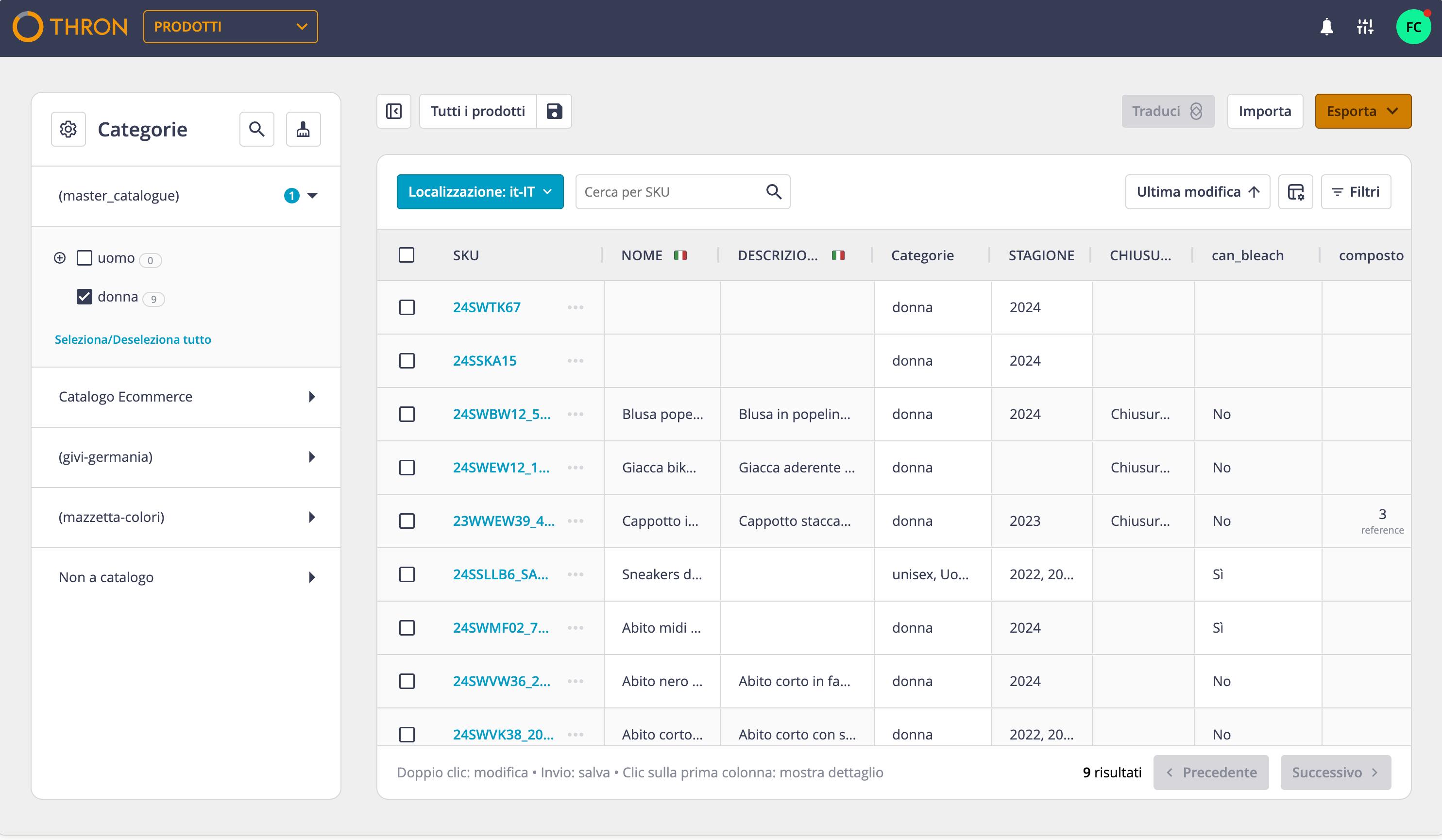
Task: Open the Esporta dropdown button
Action: (x=1363, y=111)
